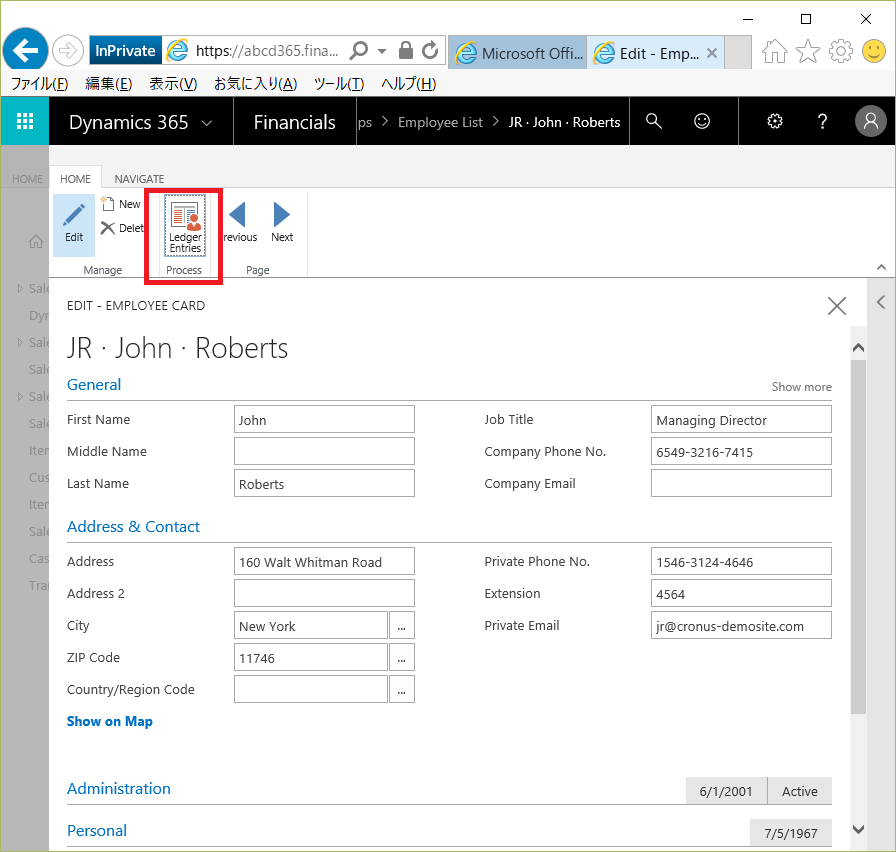Screen dimensions: 896x852
Task: Go to Next employee record
Action: 282,223
